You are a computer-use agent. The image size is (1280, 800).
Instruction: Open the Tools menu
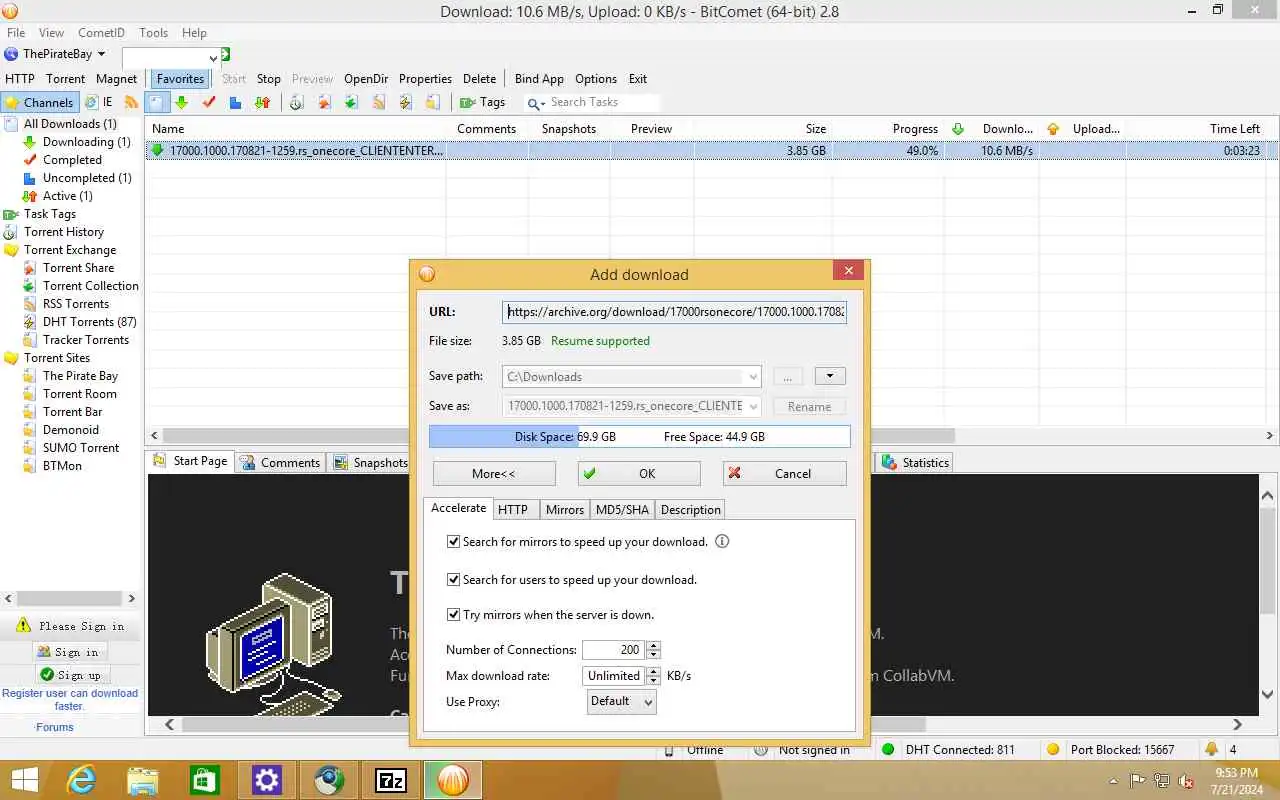click(x=153, y=33)
